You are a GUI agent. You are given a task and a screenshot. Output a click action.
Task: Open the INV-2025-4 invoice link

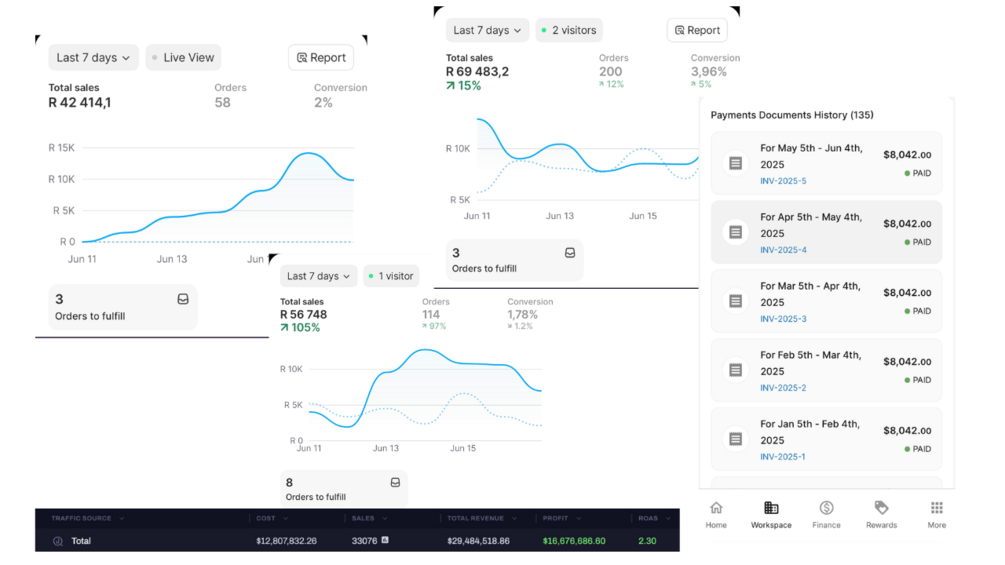point(783,250)
